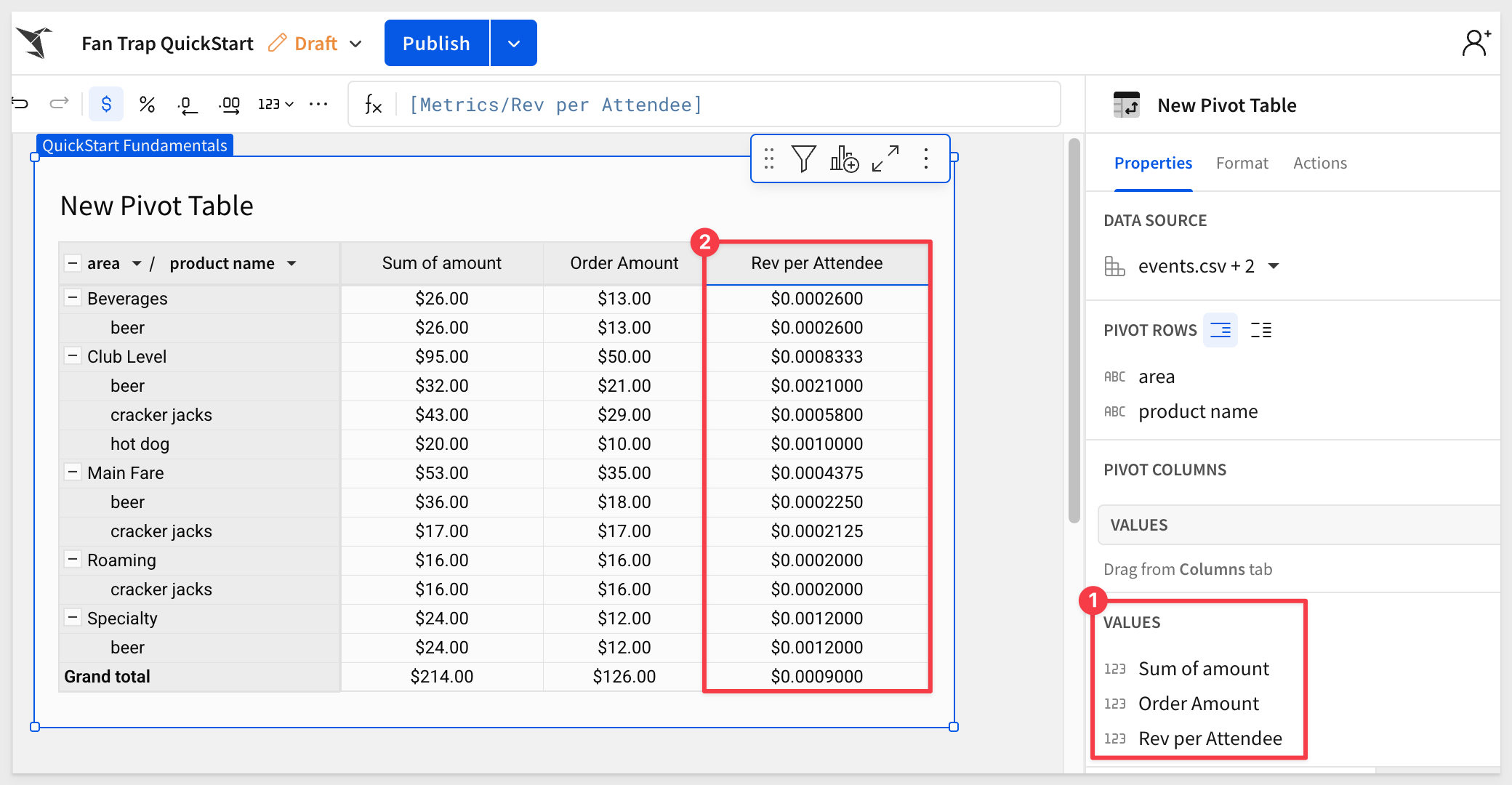
Task: Select the Order Amount column header
Action: [x=624, y=263]
